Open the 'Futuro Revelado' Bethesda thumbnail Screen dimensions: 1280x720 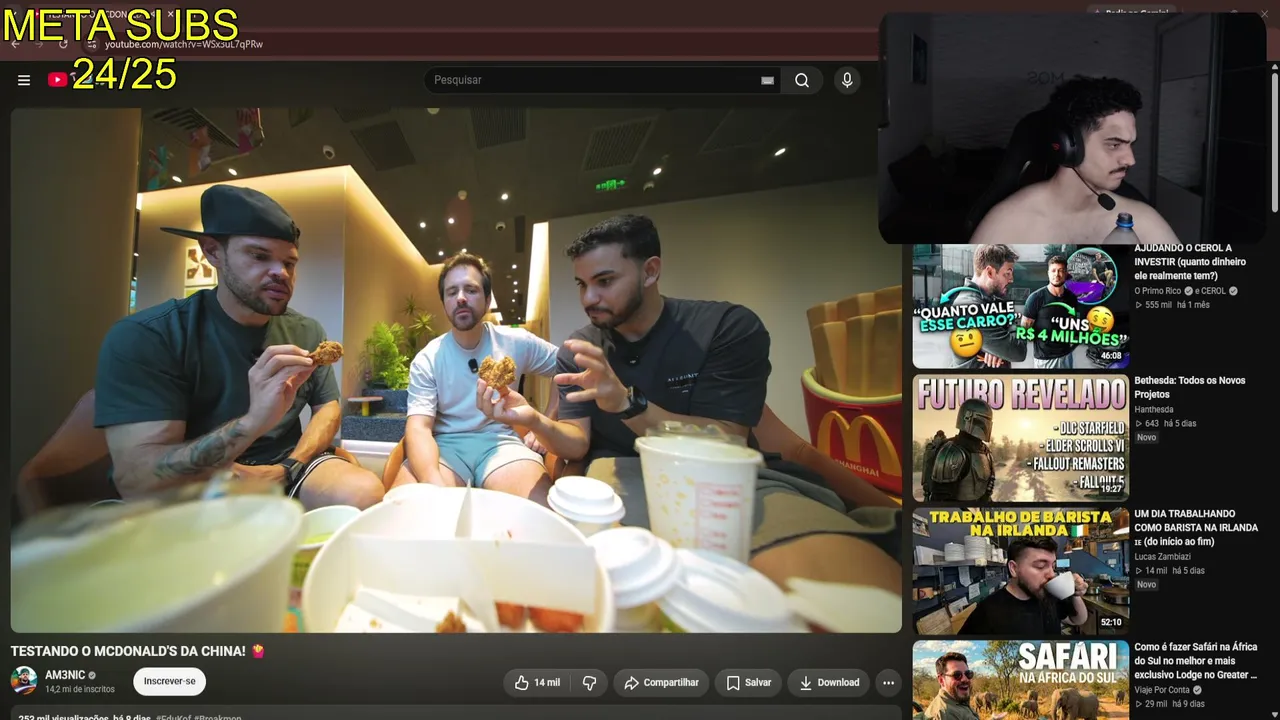[1021, 438]
